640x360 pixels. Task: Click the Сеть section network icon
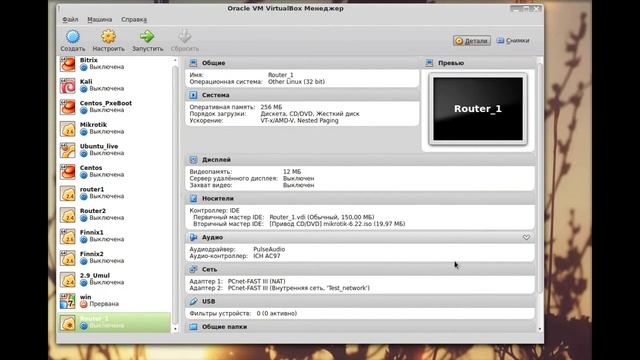(193, 269)
